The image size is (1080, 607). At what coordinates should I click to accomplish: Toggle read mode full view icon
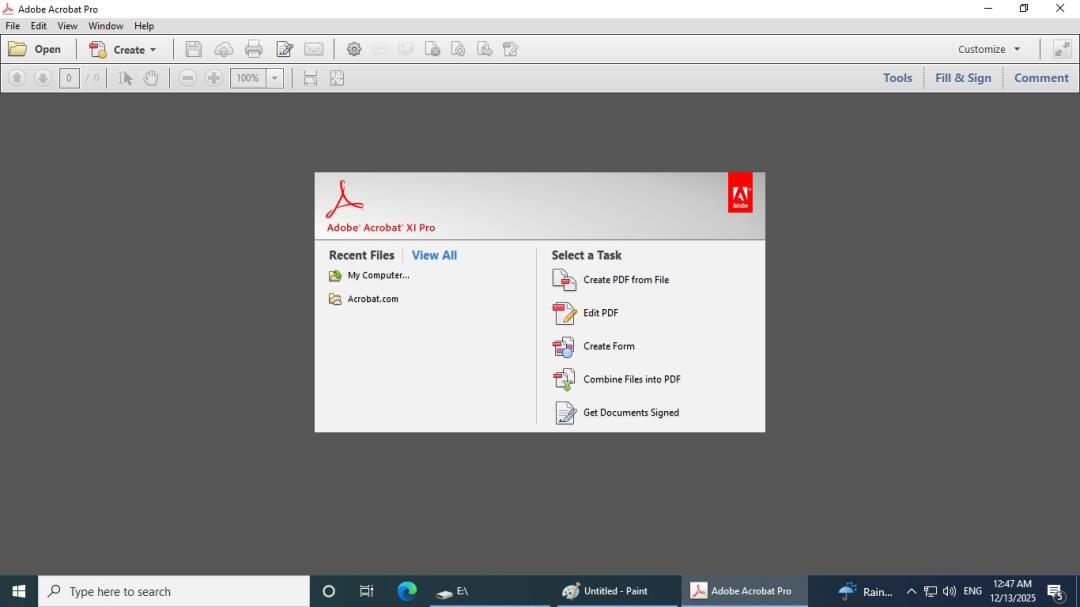click(x=1062, y=49)
